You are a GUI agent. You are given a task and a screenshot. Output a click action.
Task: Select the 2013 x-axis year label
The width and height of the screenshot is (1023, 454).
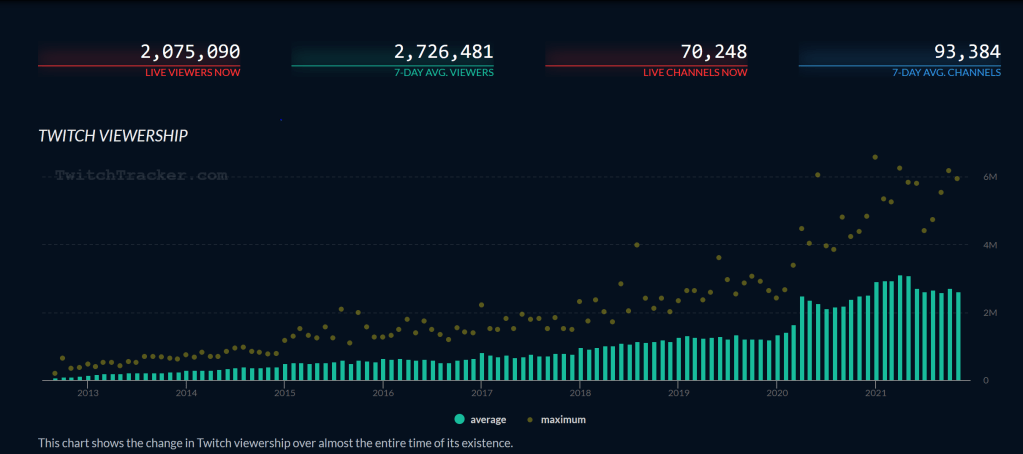tap(87, 393)
